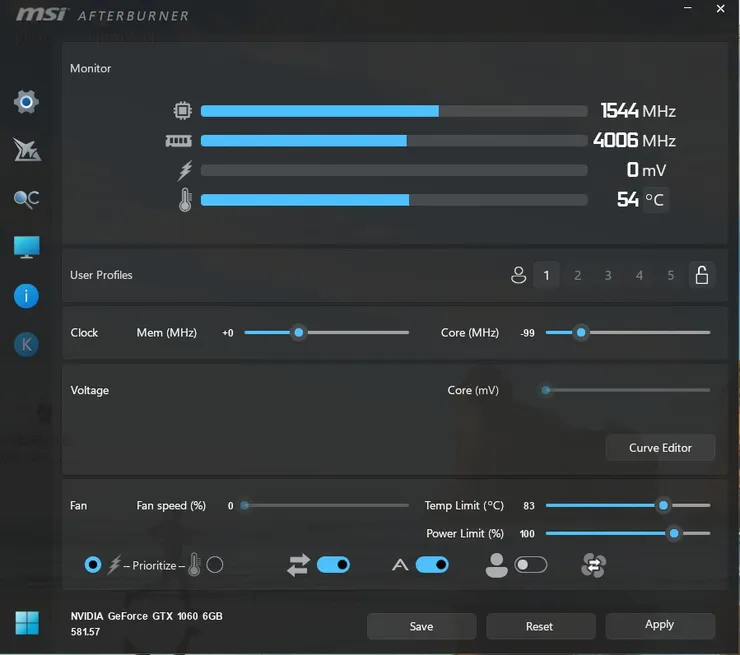
Task: Click the fan speed value 0
Action: point(230,506)
